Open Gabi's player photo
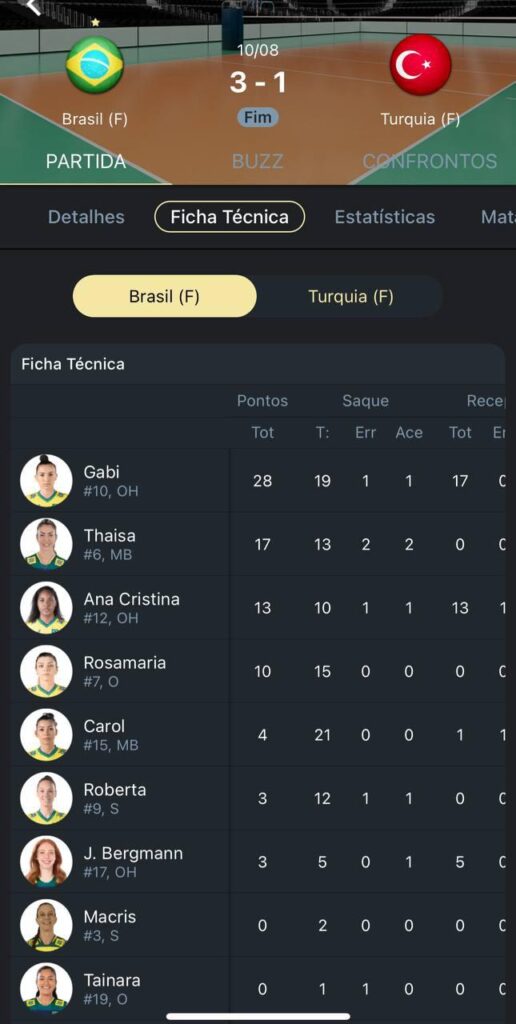This screenshot has width=516, height=1024. (46, 481)
